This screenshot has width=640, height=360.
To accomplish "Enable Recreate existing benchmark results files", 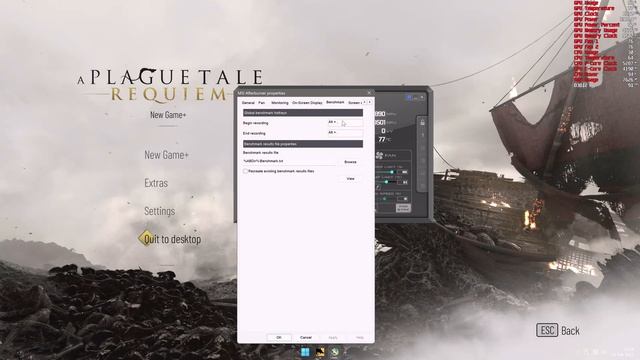I will [x=245, y=171].
